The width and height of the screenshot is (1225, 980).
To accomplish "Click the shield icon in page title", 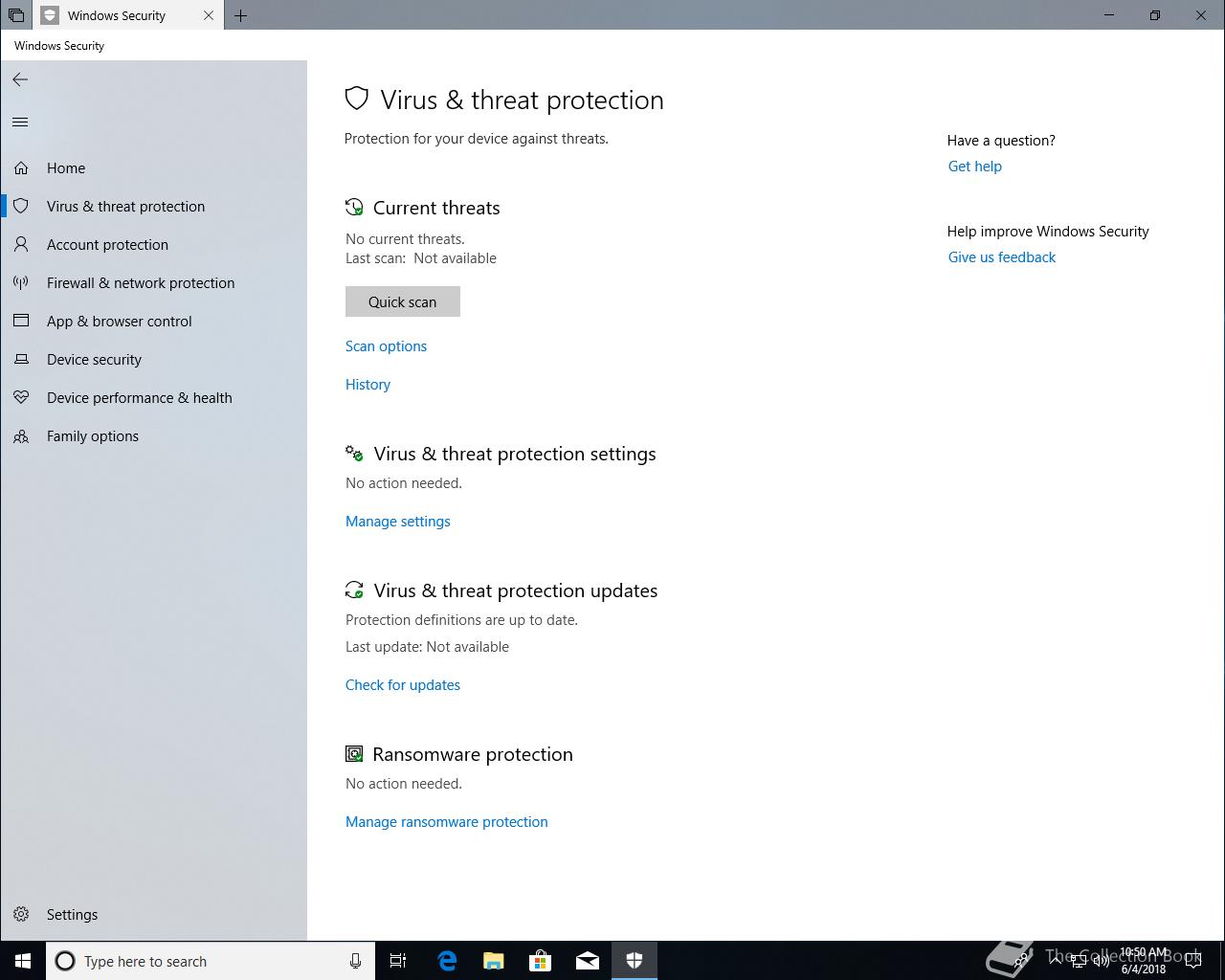I will pyautogui.click(x=357, y=99).
